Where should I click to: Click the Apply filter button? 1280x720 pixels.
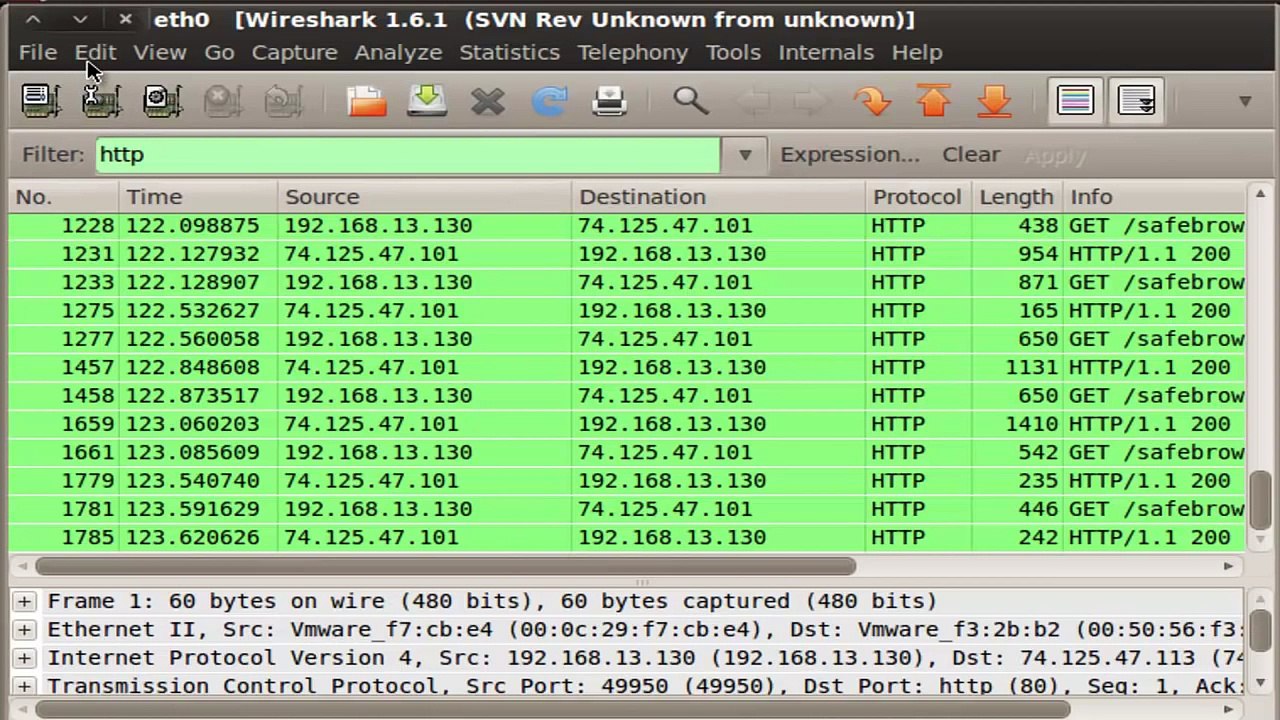tap(1055, 155)
